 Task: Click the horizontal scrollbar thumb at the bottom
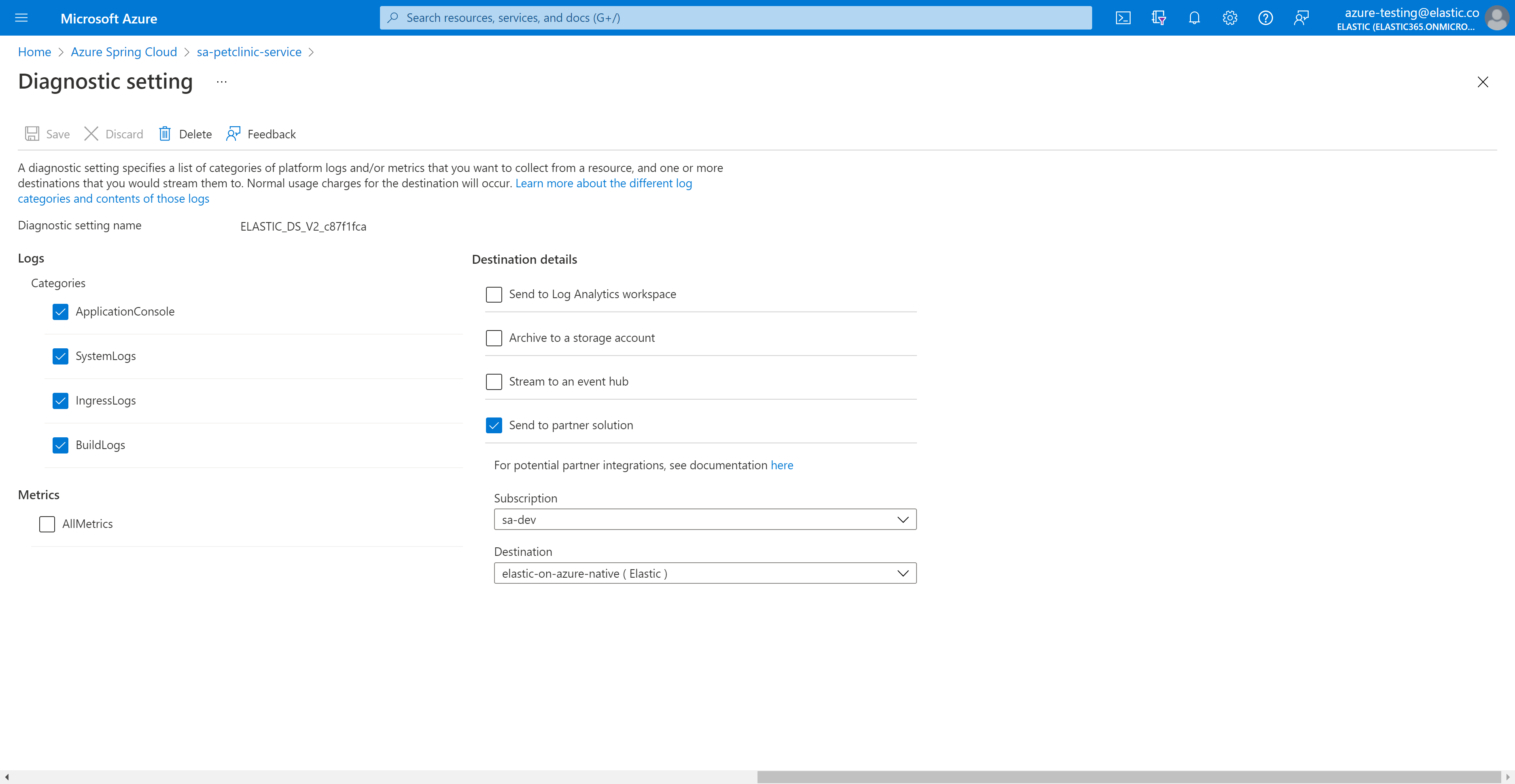(1129, 777)
